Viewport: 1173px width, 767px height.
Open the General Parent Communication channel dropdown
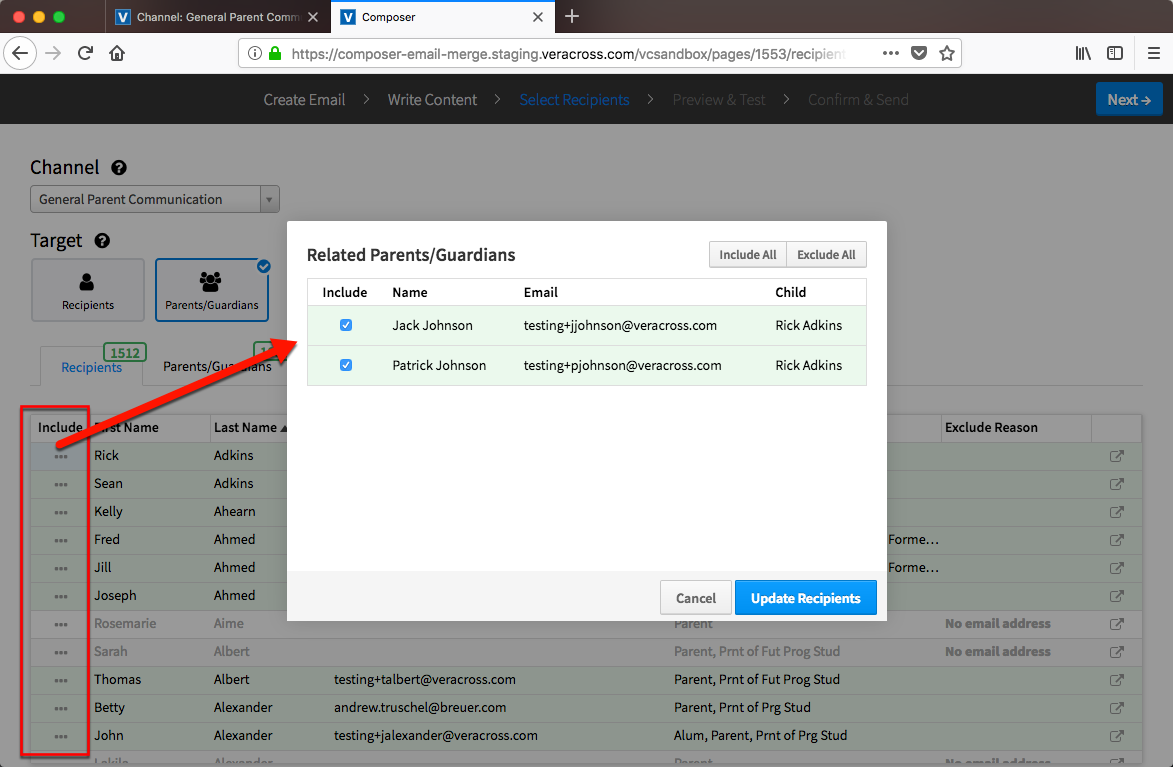[x=268, y=199]
